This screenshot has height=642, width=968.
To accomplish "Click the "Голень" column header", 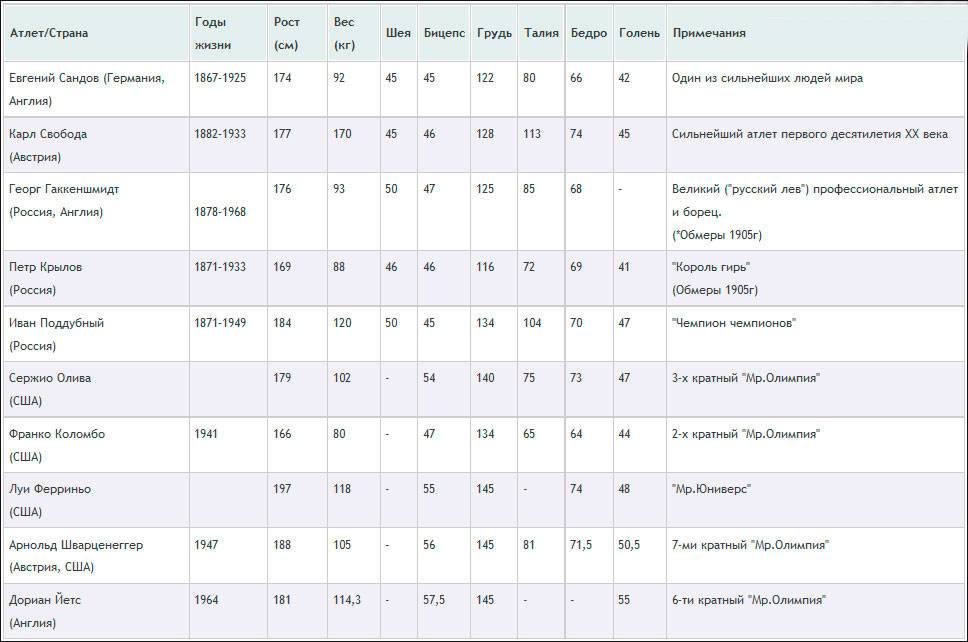I will tap(639, 33).
